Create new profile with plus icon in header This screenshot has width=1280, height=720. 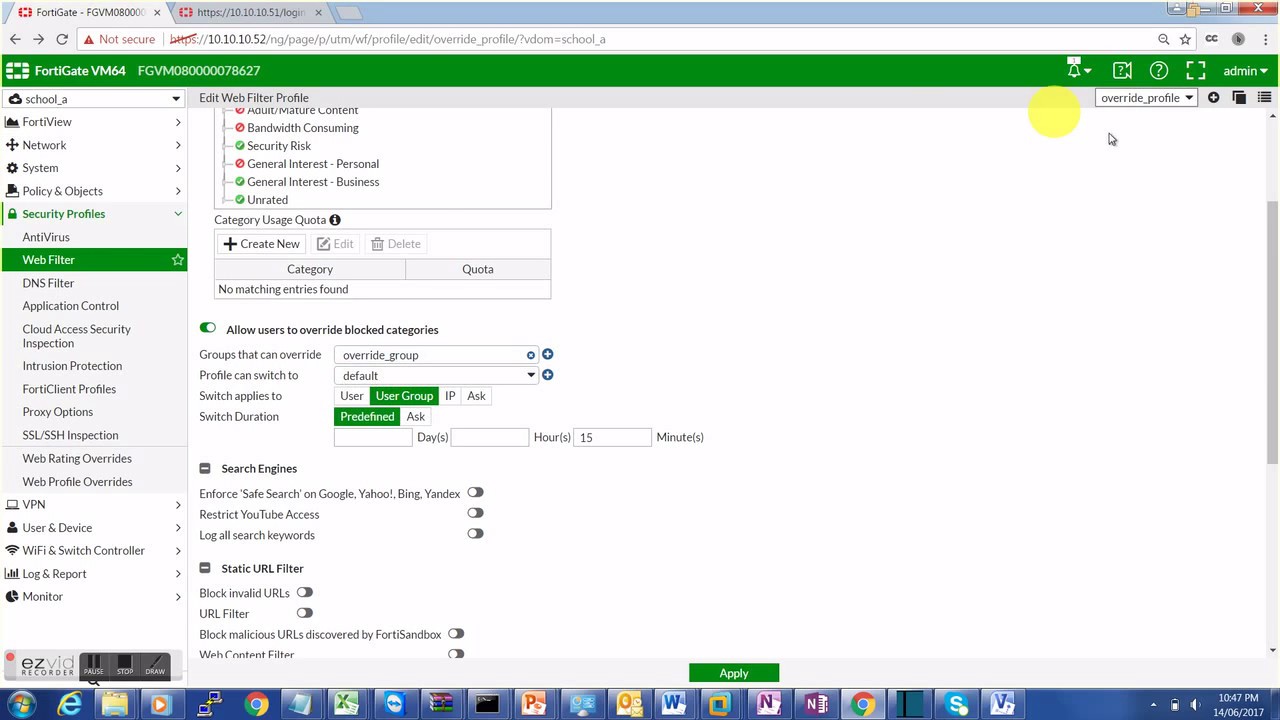coord(1213,98)
